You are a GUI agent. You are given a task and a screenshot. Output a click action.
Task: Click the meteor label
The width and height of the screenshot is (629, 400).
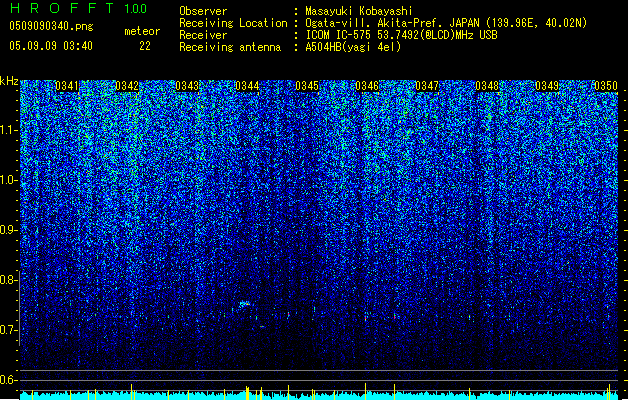pos(142,31)
